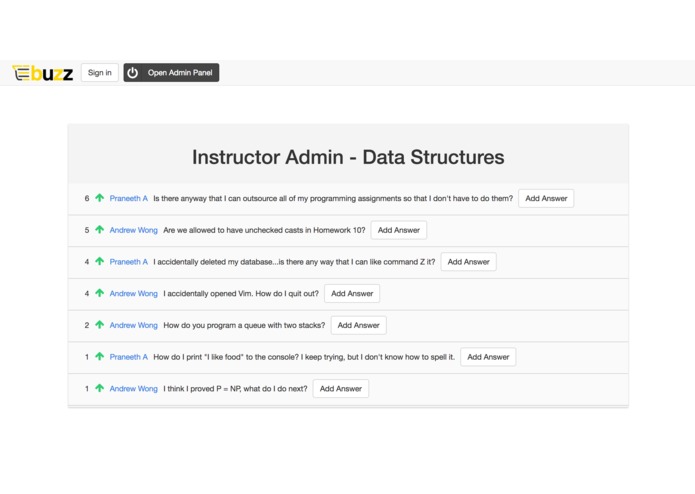
Task: Add Answer to the 'I like food' question
Action: coord(488,357)
